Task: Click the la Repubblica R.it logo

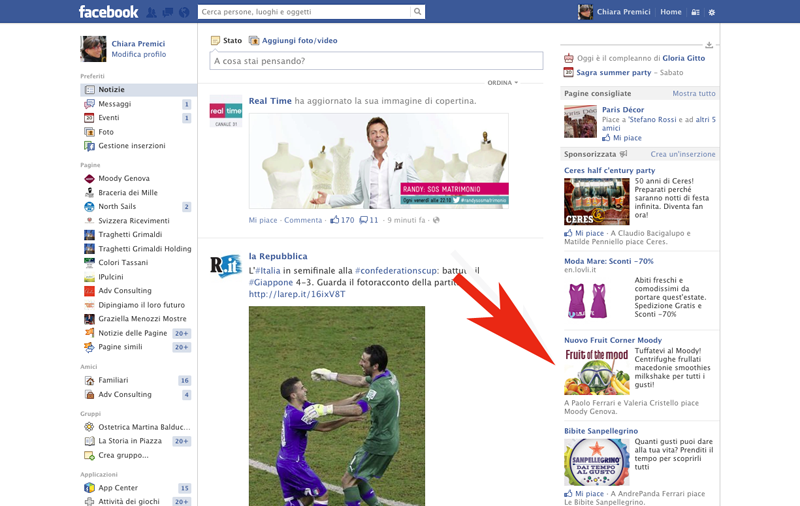Action: tap(226, 266)
